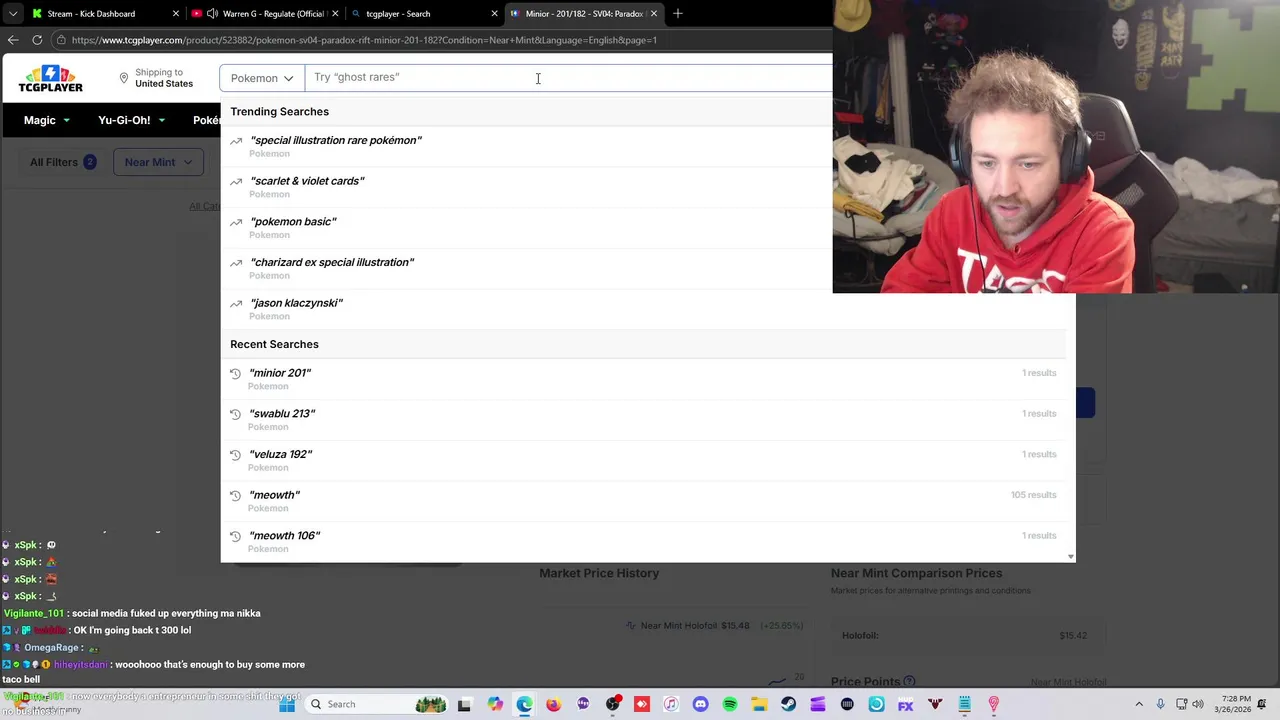Click trending arrow icon beside 'pokemon basic'
This screenshot has height=720, width=1280.
point(236,222)
